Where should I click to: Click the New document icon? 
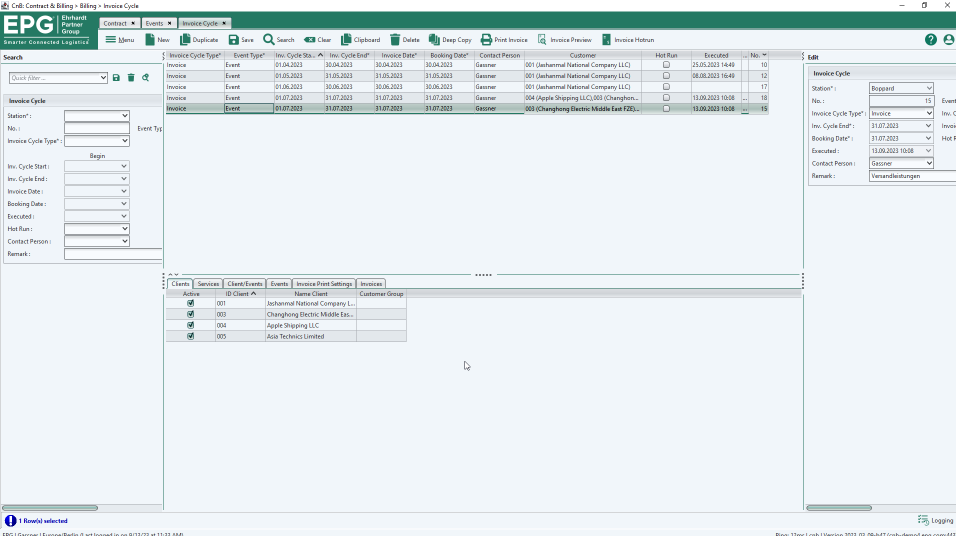tap(149, 40)
